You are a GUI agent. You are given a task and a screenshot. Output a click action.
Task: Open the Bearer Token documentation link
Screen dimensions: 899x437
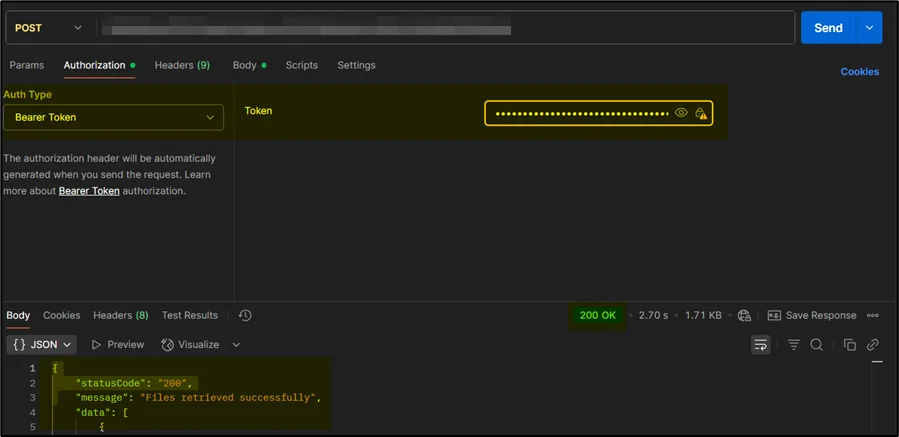[x=89, y=191]
